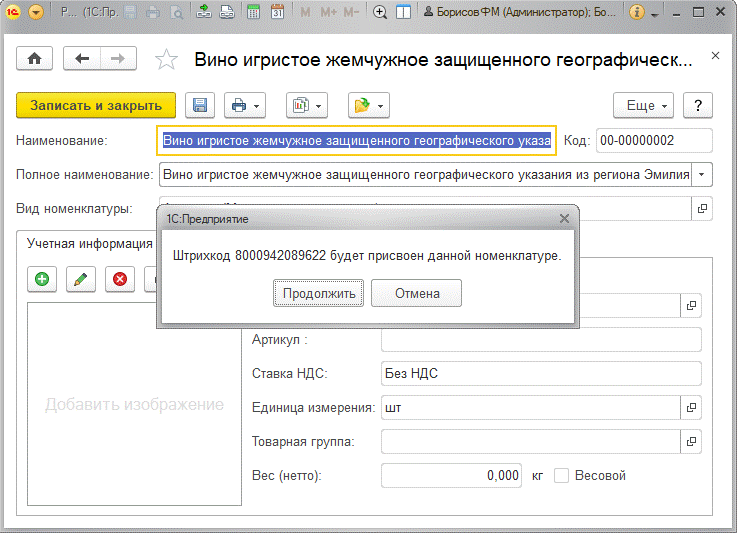Screen dimensions: 737x534
Task: Click the Добавить изображение area
Action: (134, 404)
